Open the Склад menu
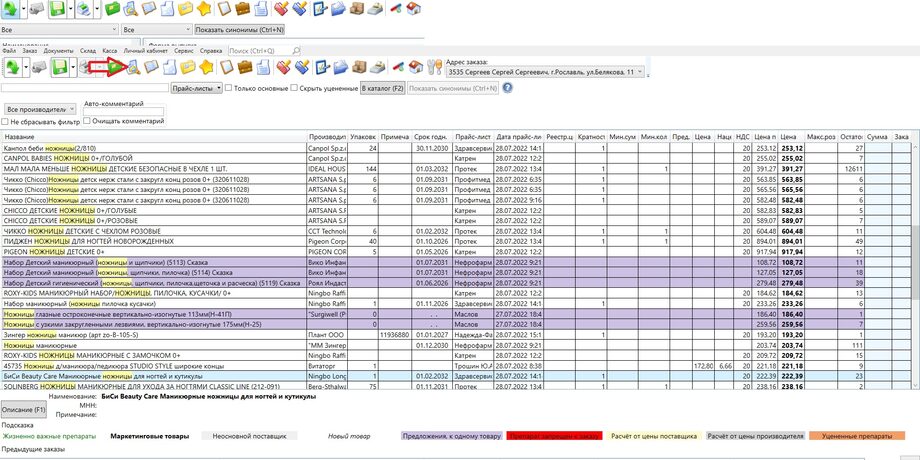The height and width of the screenshot is (460, 920). [88, 51]
